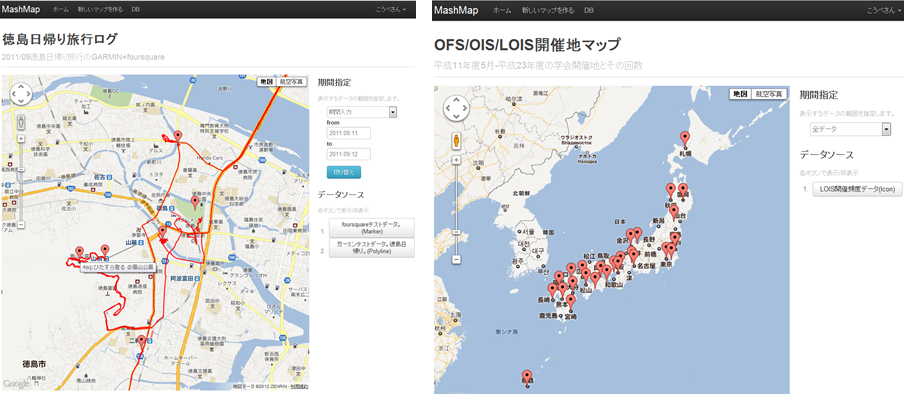Click MashMap brand in right window
Screen dimensions: 904x398
click(456, 10)
